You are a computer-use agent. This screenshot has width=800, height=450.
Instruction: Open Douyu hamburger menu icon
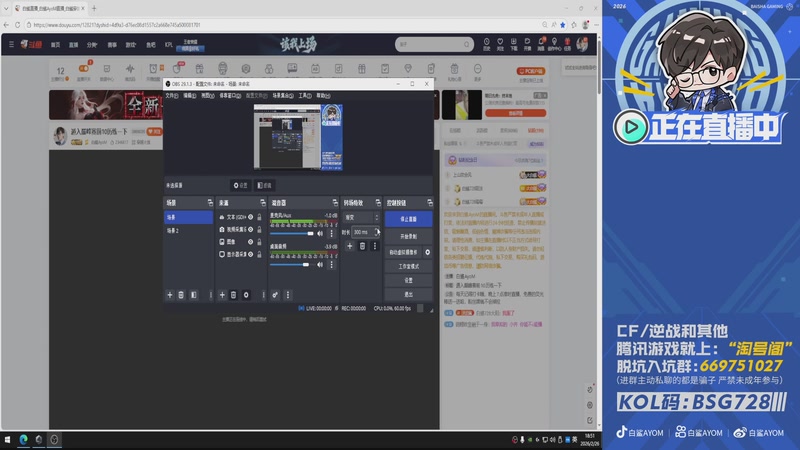click(11, 44)
